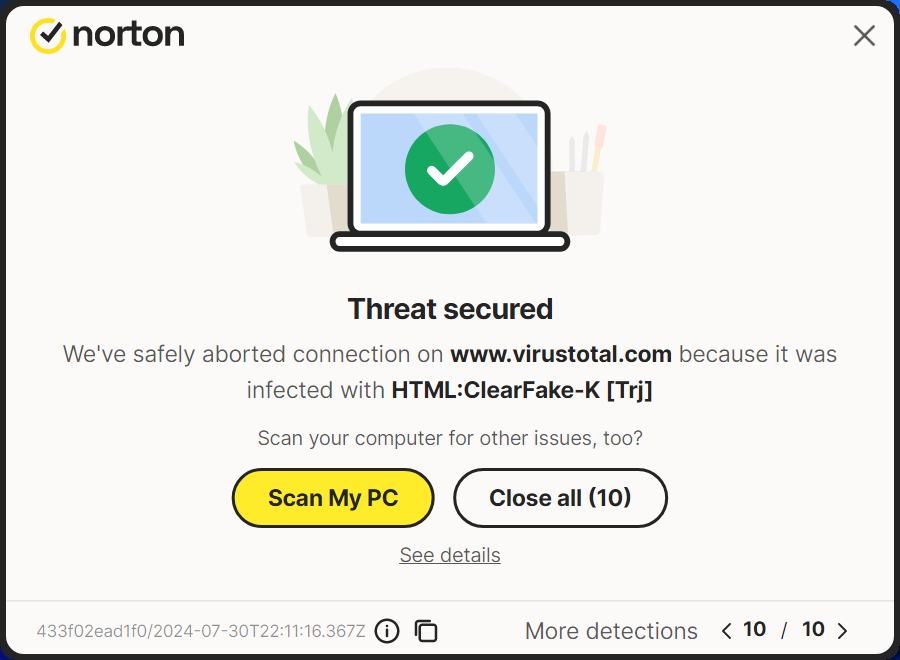This screenshot has width=900, height=660.
Task: Click the detection ID and timestamp text
Action: pyautogui.click(x=201, y=631)
